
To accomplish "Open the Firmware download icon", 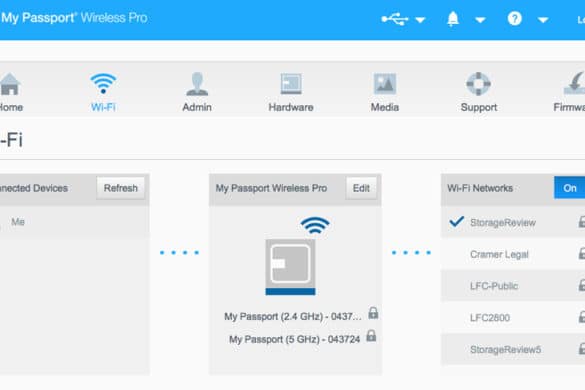I will (575, 84).
